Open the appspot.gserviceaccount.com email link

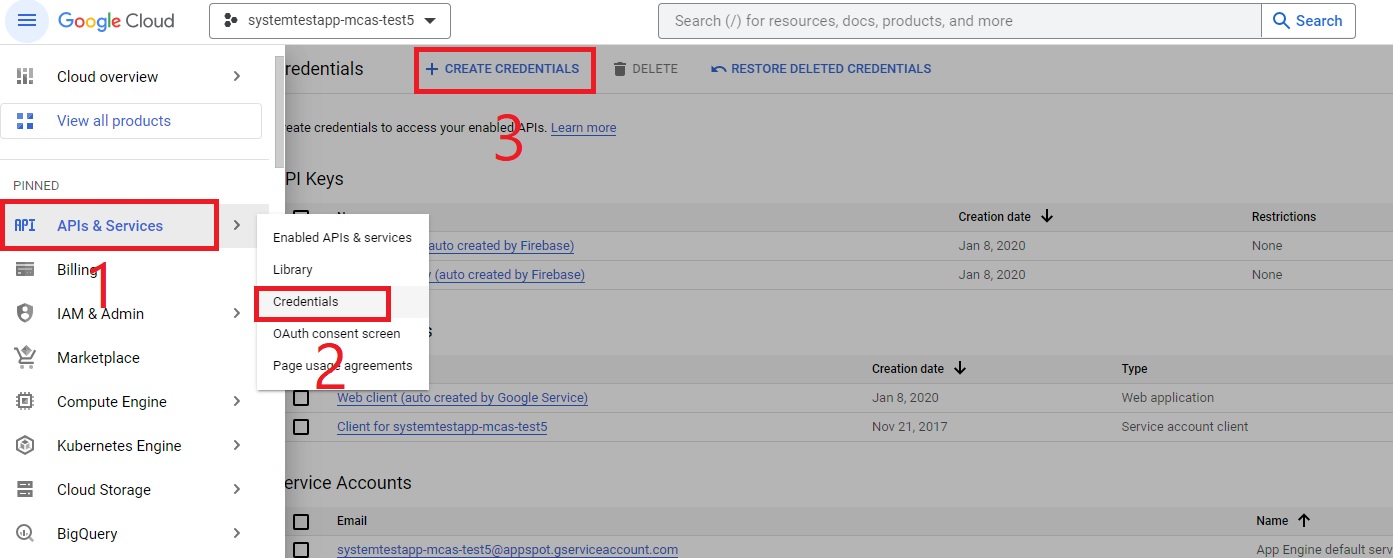point(508,550)
